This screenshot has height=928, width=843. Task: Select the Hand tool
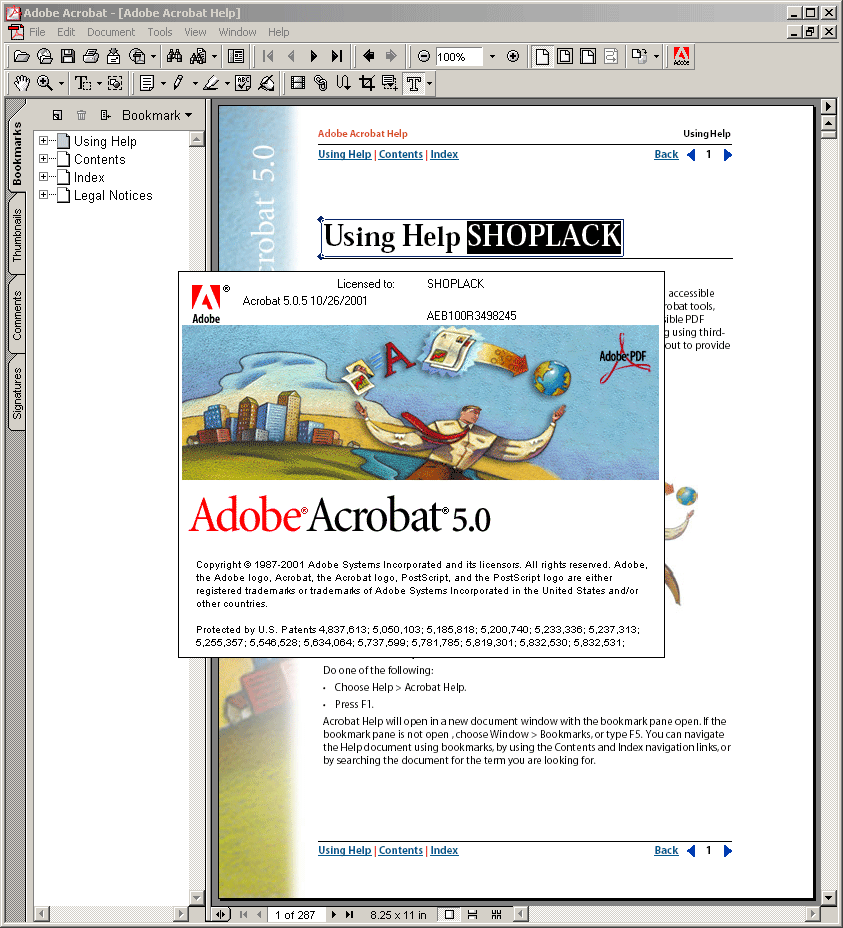coord(21,83)
